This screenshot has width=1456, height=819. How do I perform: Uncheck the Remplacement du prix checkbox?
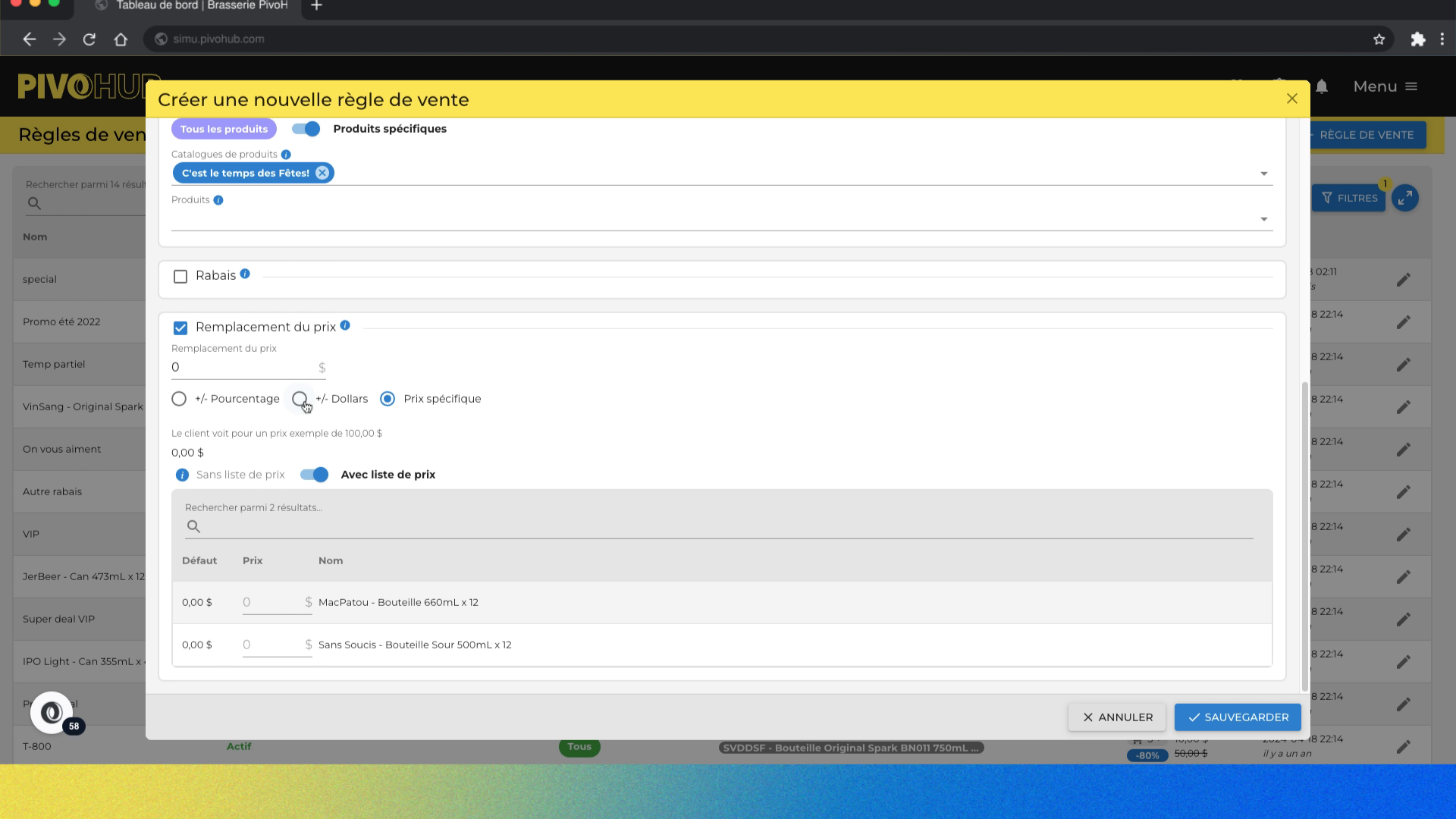point(180,328)
